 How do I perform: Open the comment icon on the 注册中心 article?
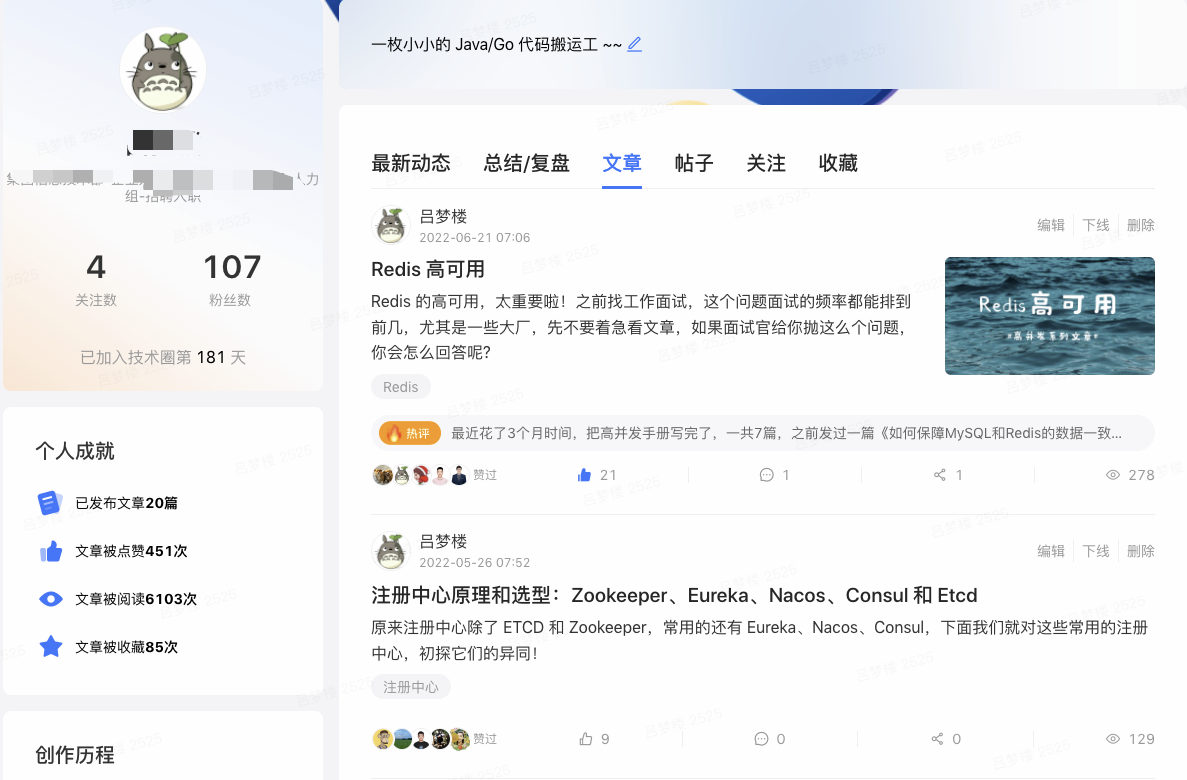point(761,739)
